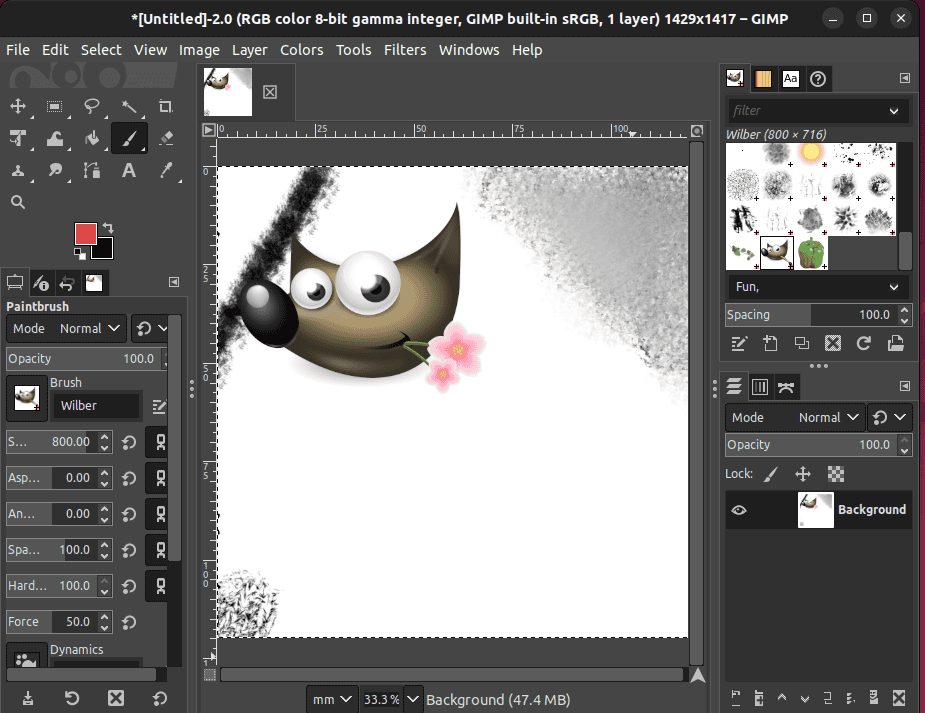Activate the Eraser tool

pos(166,138)
